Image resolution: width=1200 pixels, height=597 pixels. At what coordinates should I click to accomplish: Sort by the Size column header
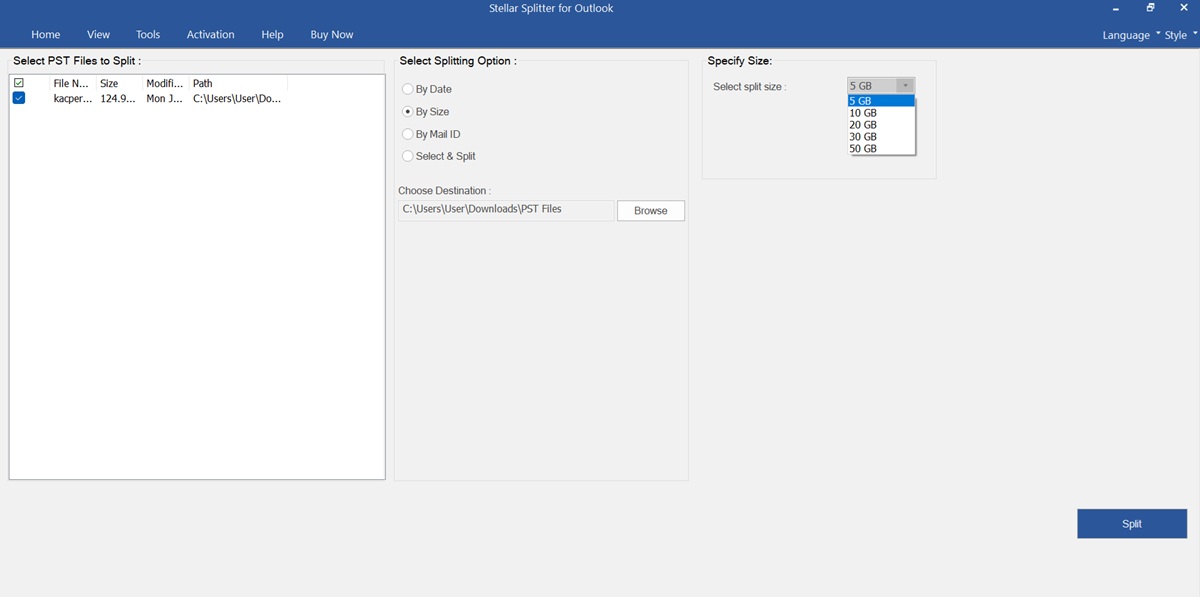tap(119, 83)
